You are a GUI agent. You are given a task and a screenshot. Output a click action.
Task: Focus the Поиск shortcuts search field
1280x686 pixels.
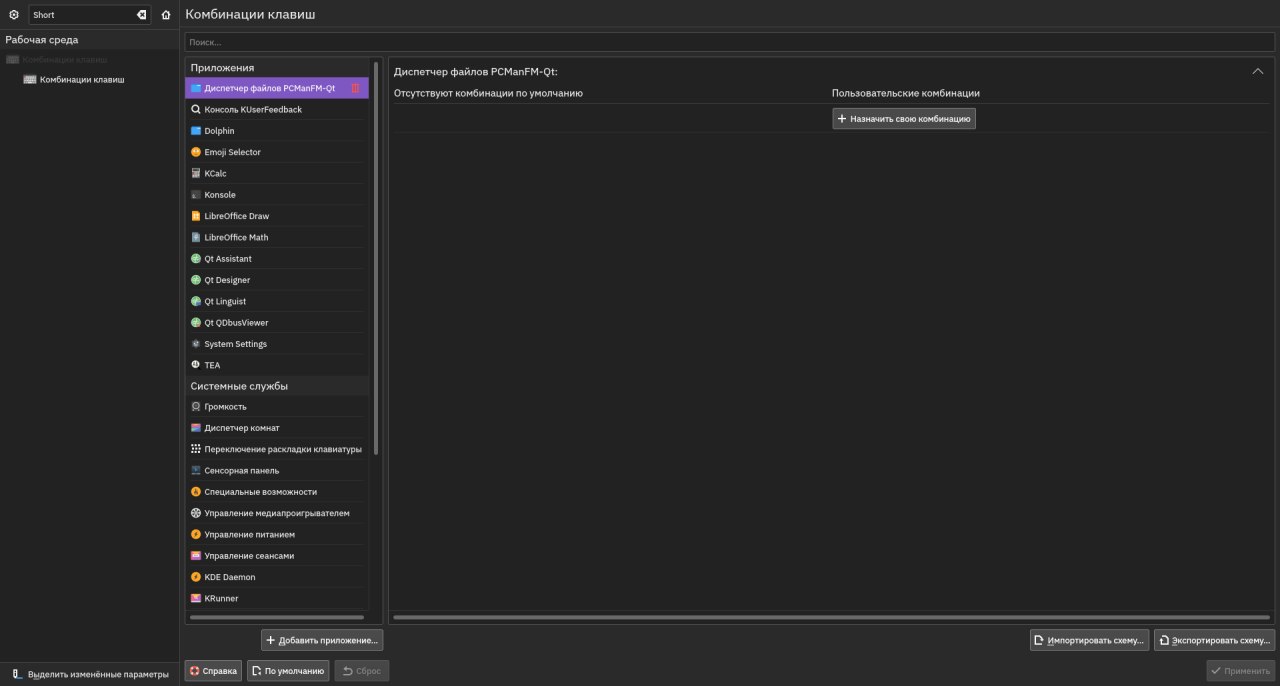point(730,43)
